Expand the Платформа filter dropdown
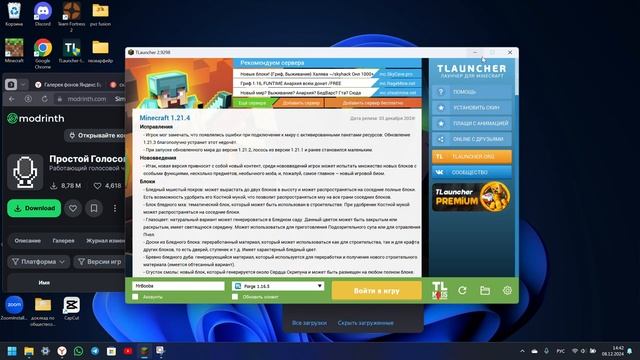The height and width of the screenshot is (360, 640). [39, 262]
